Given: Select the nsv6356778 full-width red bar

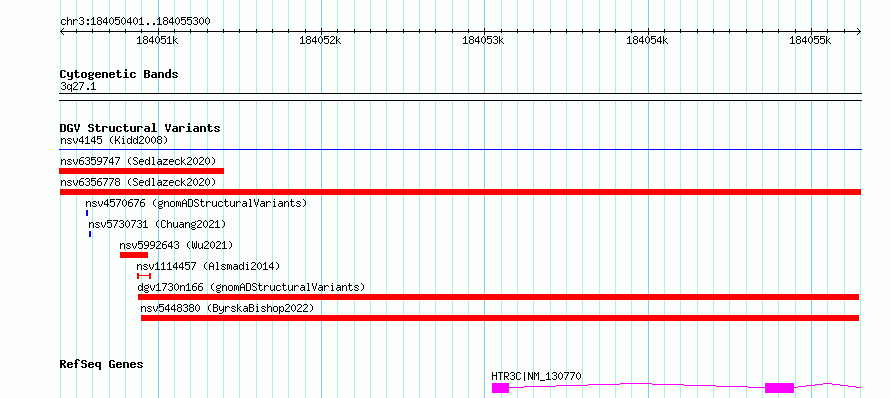Looking at the screenshot, I should tap(460, 192).
